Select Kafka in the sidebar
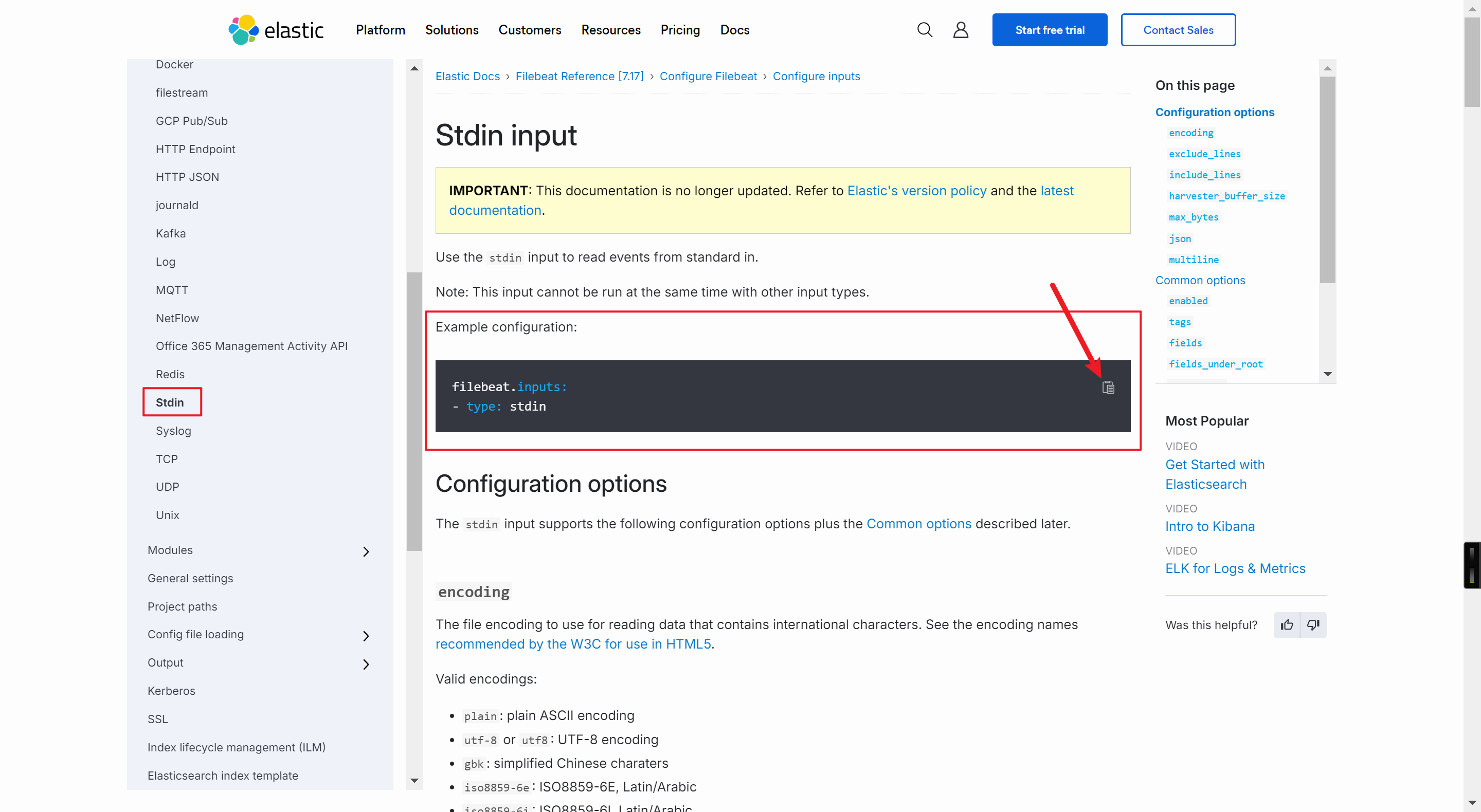Viewport: 1481px width, 812px height. pyautogui.click(x=170, y=233)
